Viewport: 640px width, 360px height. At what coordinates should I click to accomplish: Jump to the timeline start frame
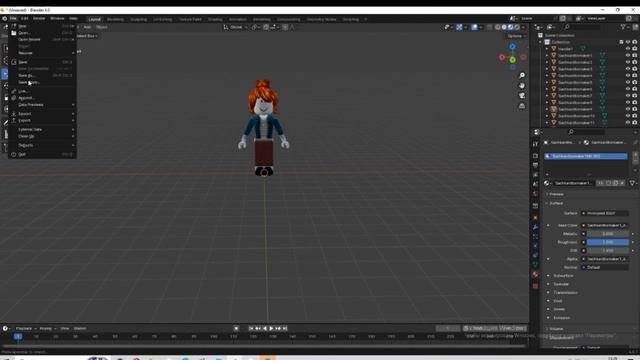(x=251, y=328)
